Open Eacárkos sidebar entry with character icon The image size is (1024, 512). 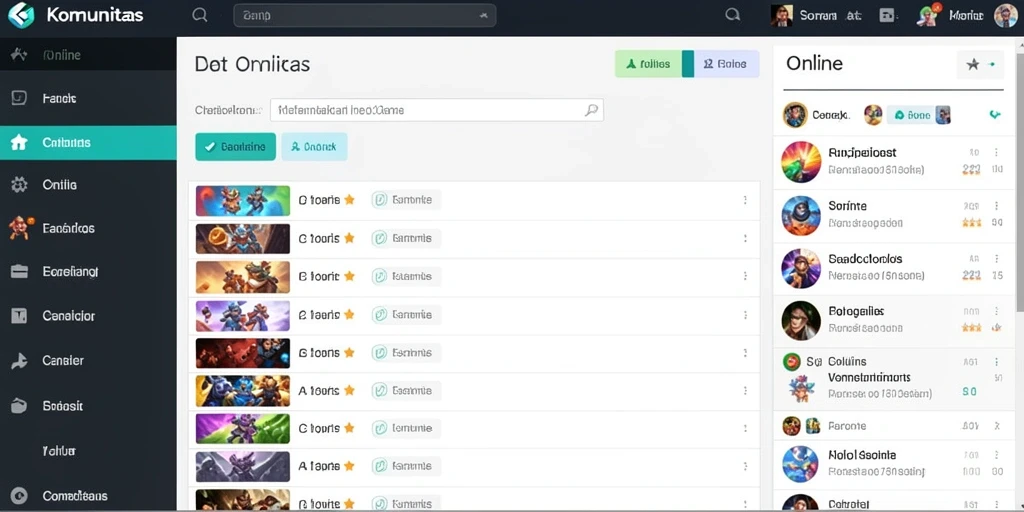(x=88, y=228)
